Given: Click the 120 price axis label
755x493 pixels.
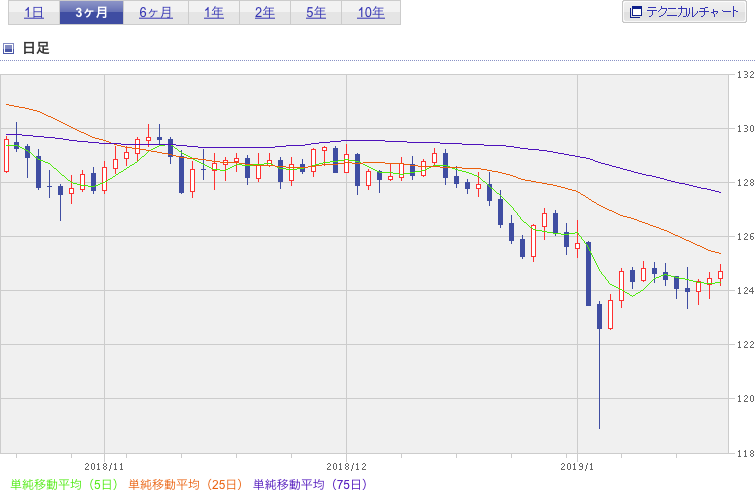Looking at the screenshot, I should (746, 398).
